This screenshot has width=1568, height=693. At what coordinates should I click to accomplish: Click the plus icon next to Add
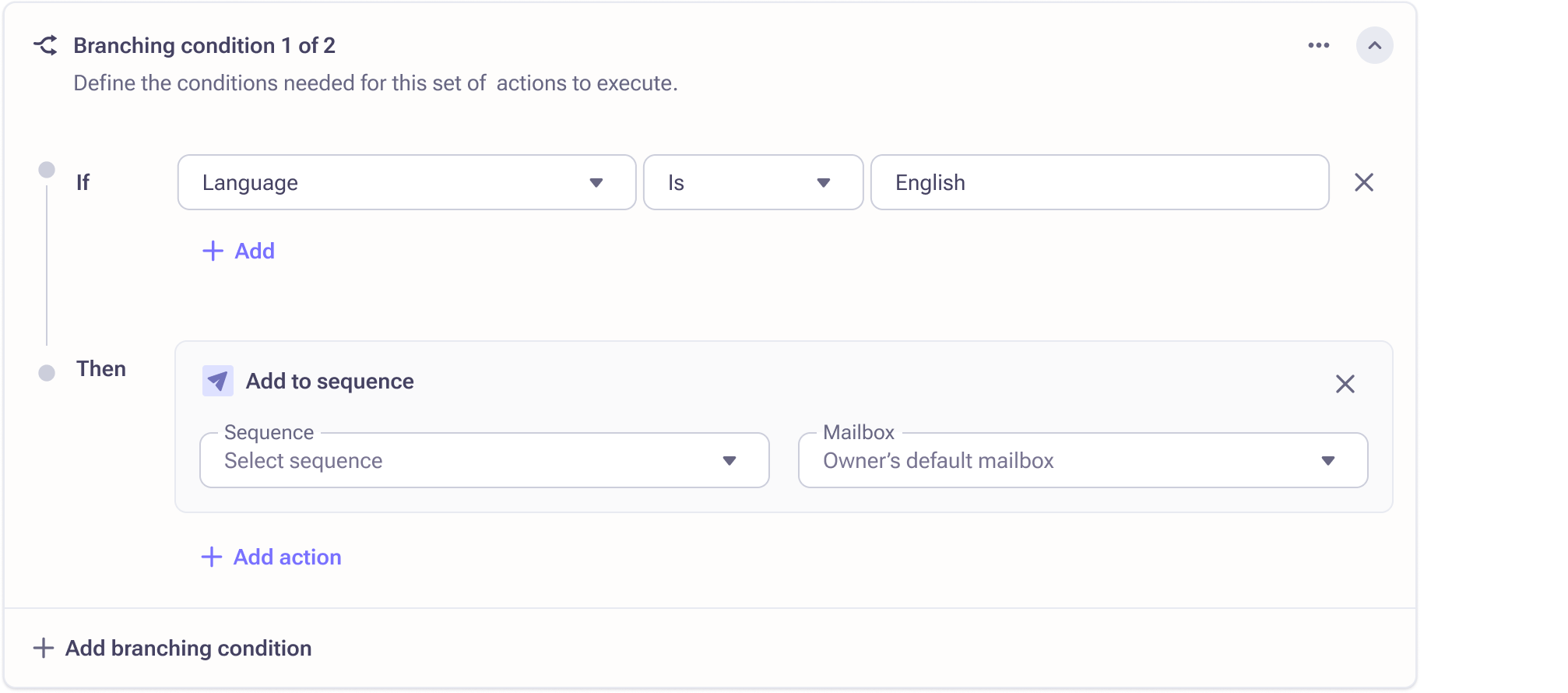coord(213,251)
